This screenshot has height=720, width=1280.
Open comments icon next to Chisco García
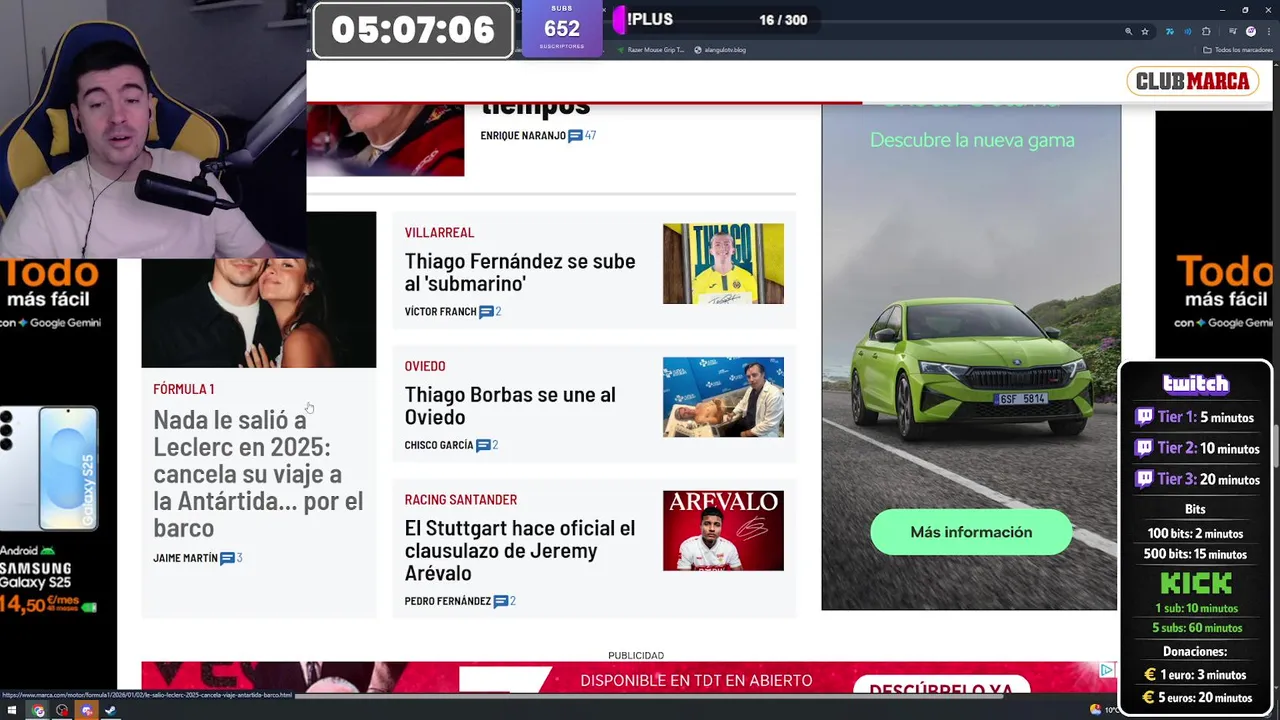(x=483, y=445)
